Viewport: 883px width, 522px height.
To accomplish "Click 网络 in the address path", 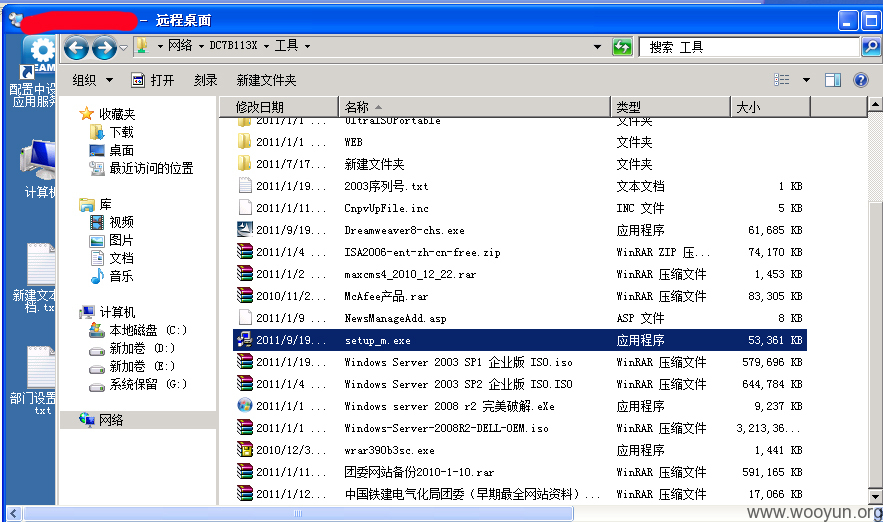I will 180,46.
